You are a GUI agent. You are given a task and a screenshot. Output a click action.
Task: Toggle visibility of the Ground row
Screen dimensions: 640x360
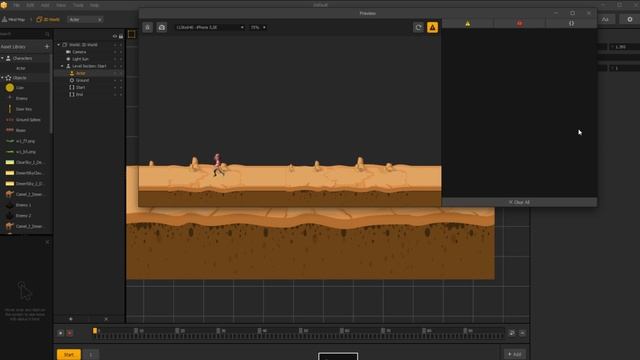tap(115, 80)
